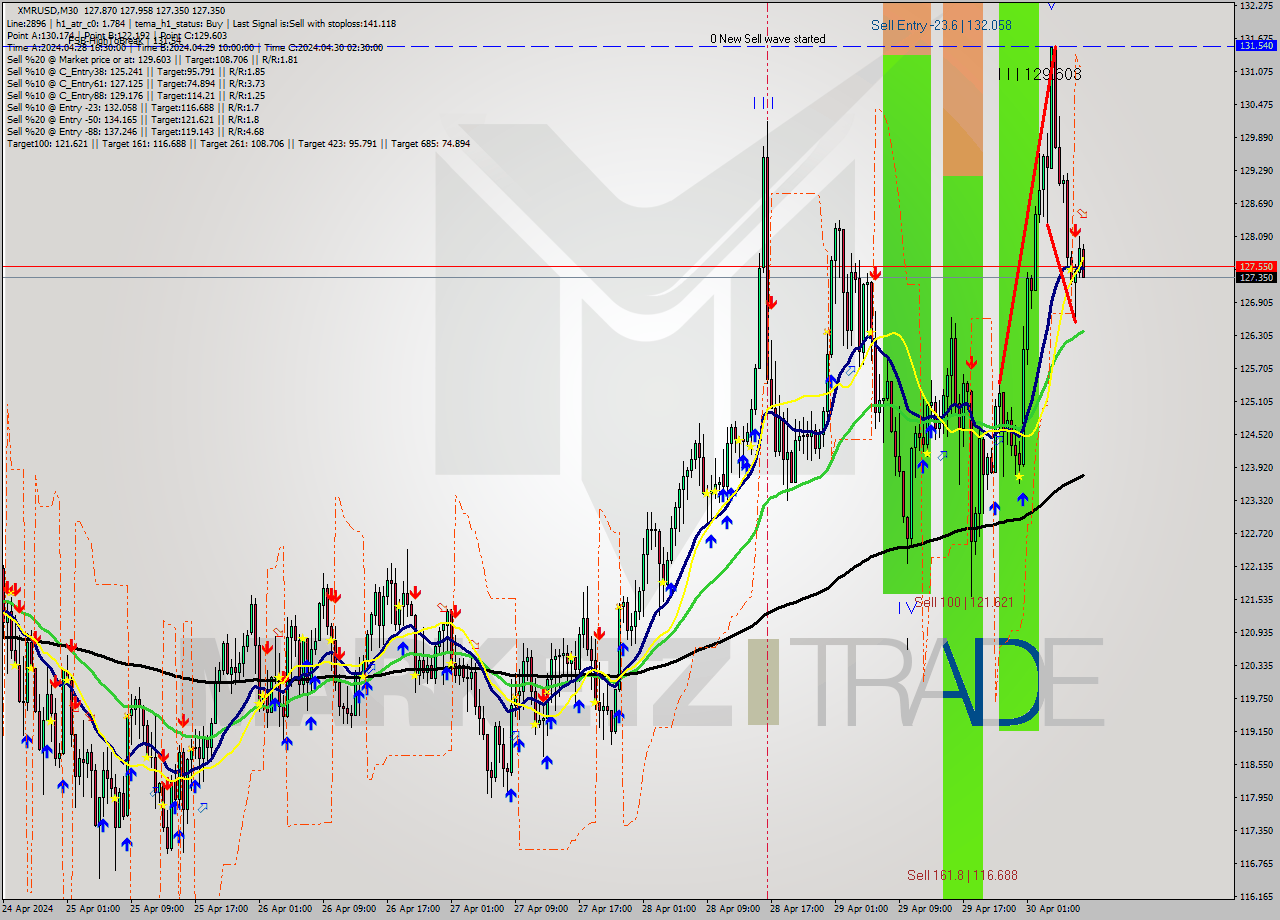
Task: Click the 'Target100: 121.621' targets line
Action: (x=238, y=143)
